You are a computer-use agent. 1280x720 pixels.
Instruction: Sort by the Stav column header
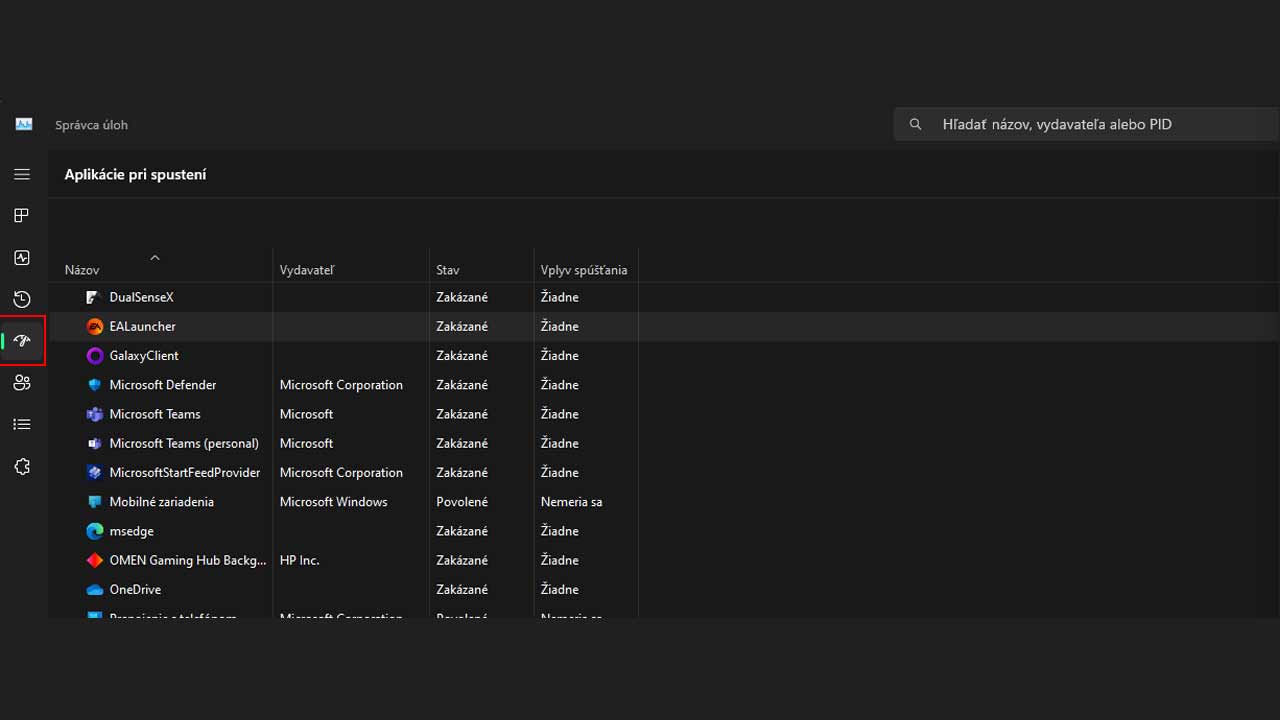coord(448,270)
